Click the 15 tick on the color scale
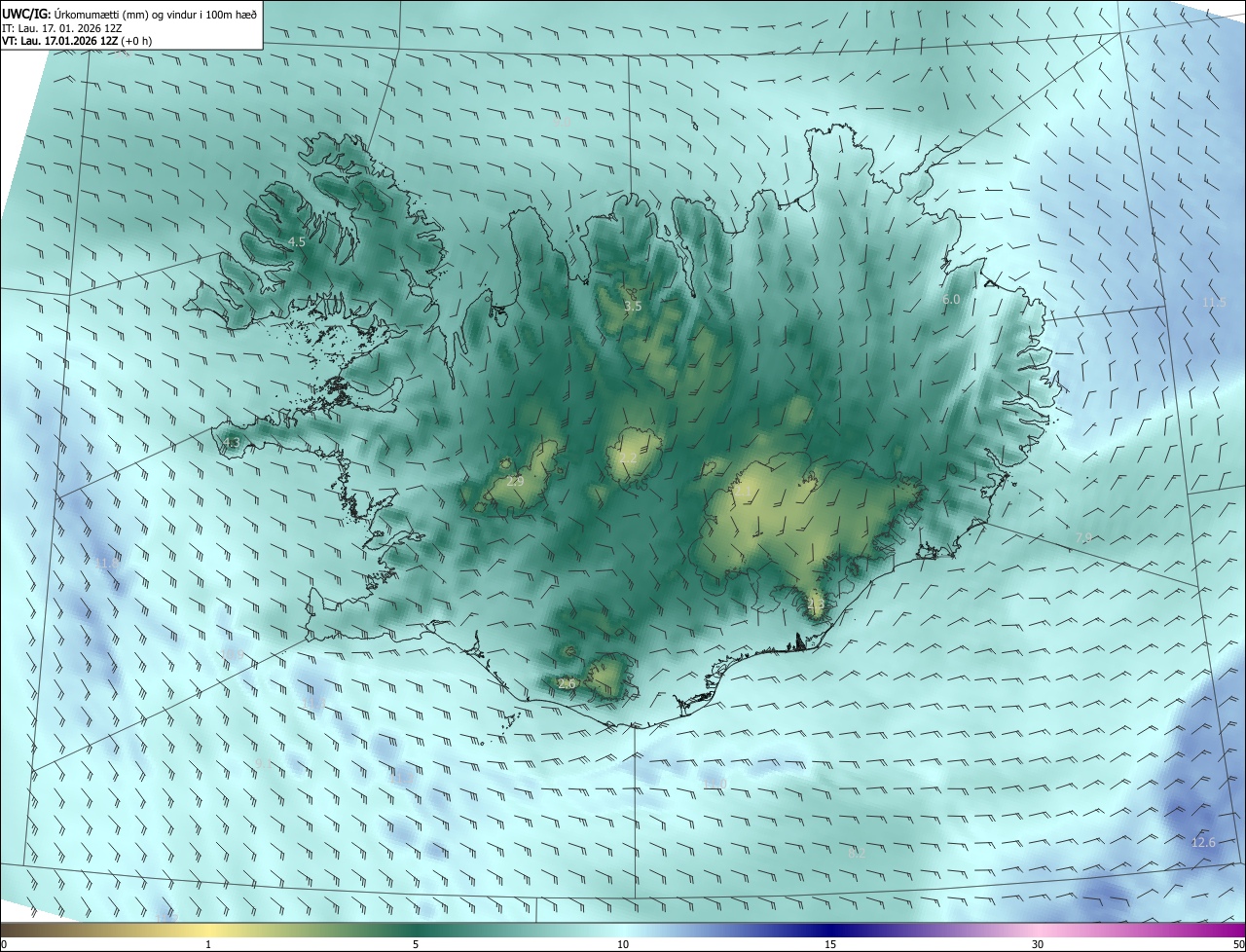The image size is (1246, 952). coord(830,944)
